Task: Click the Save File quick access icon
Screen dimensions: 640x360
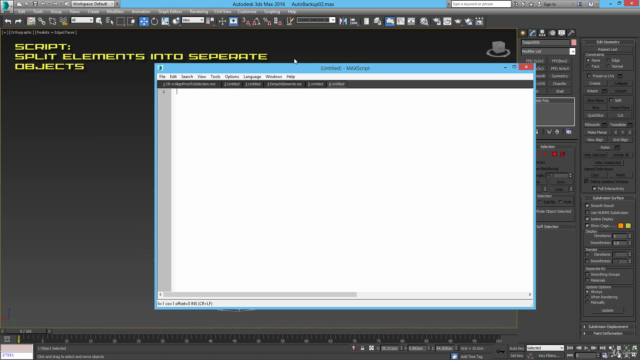Action: click(35, 4)
